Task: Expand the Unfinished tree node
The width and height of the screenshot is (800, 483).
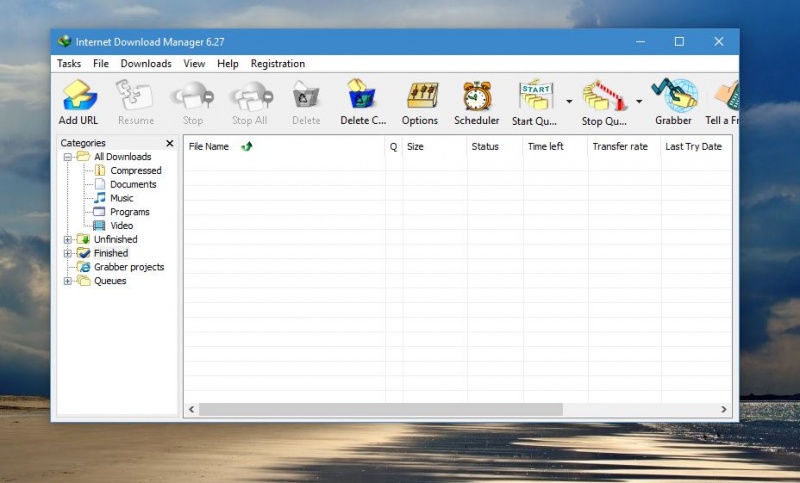Action: click(x=68, y=240)
